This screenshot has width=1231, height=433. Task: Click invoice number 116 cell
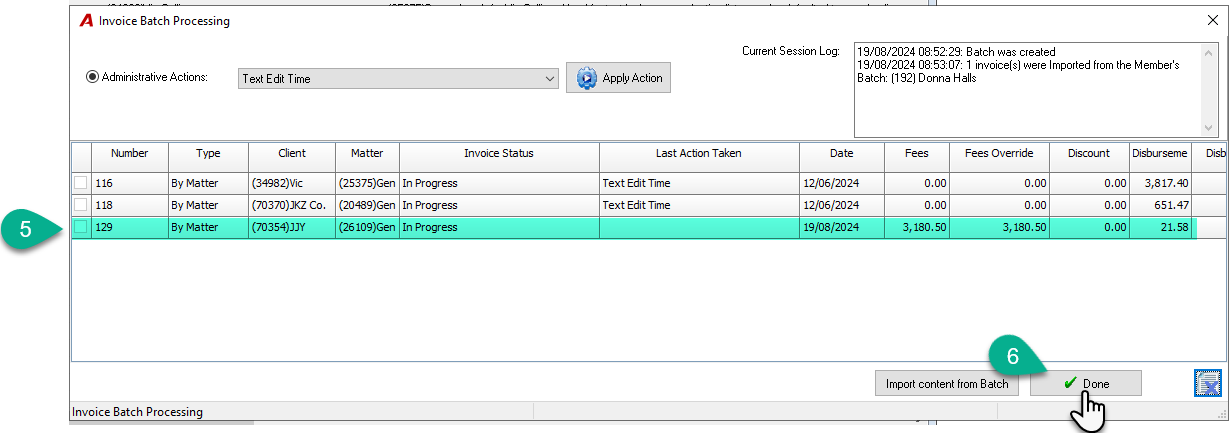(x=130, y=183)
